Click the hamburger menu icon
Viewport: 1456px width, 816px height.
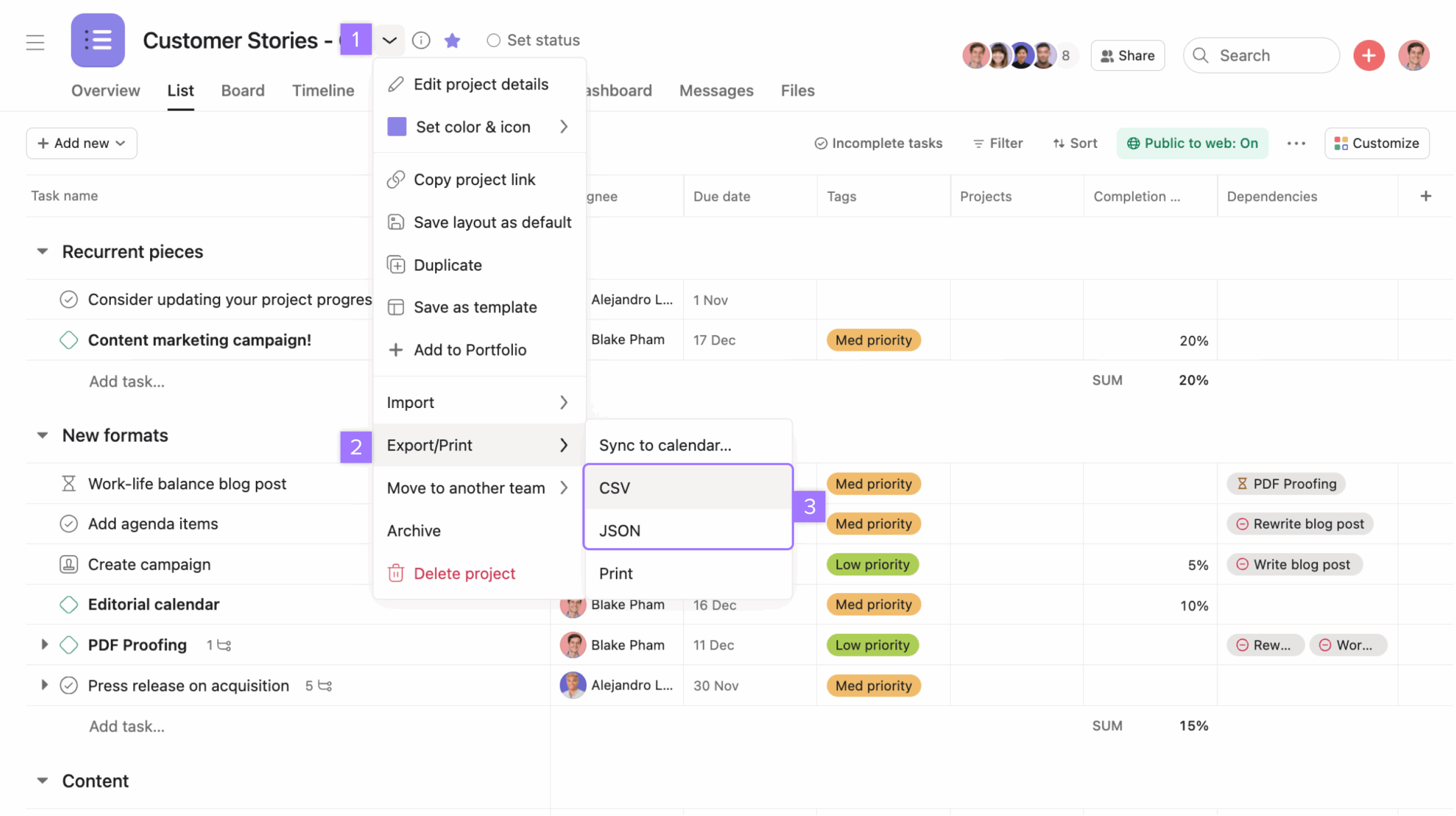click(35, 42)
